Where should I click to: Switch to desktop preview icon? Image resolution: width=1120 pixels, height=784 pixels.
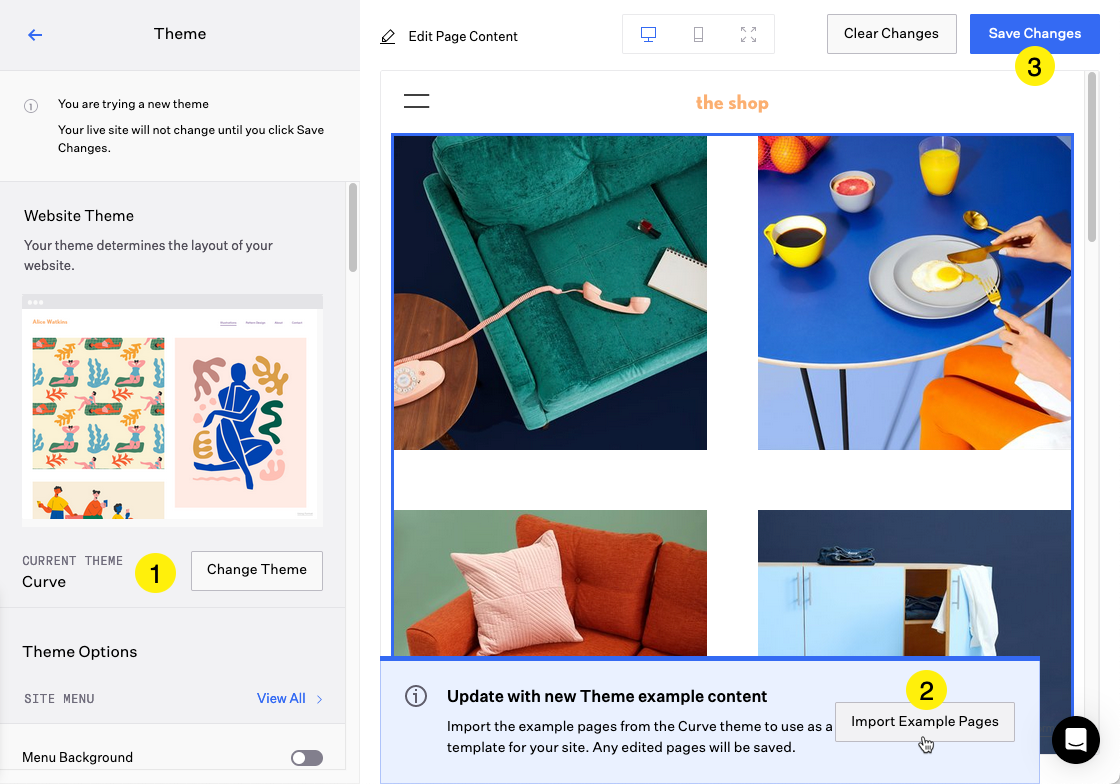648,35
